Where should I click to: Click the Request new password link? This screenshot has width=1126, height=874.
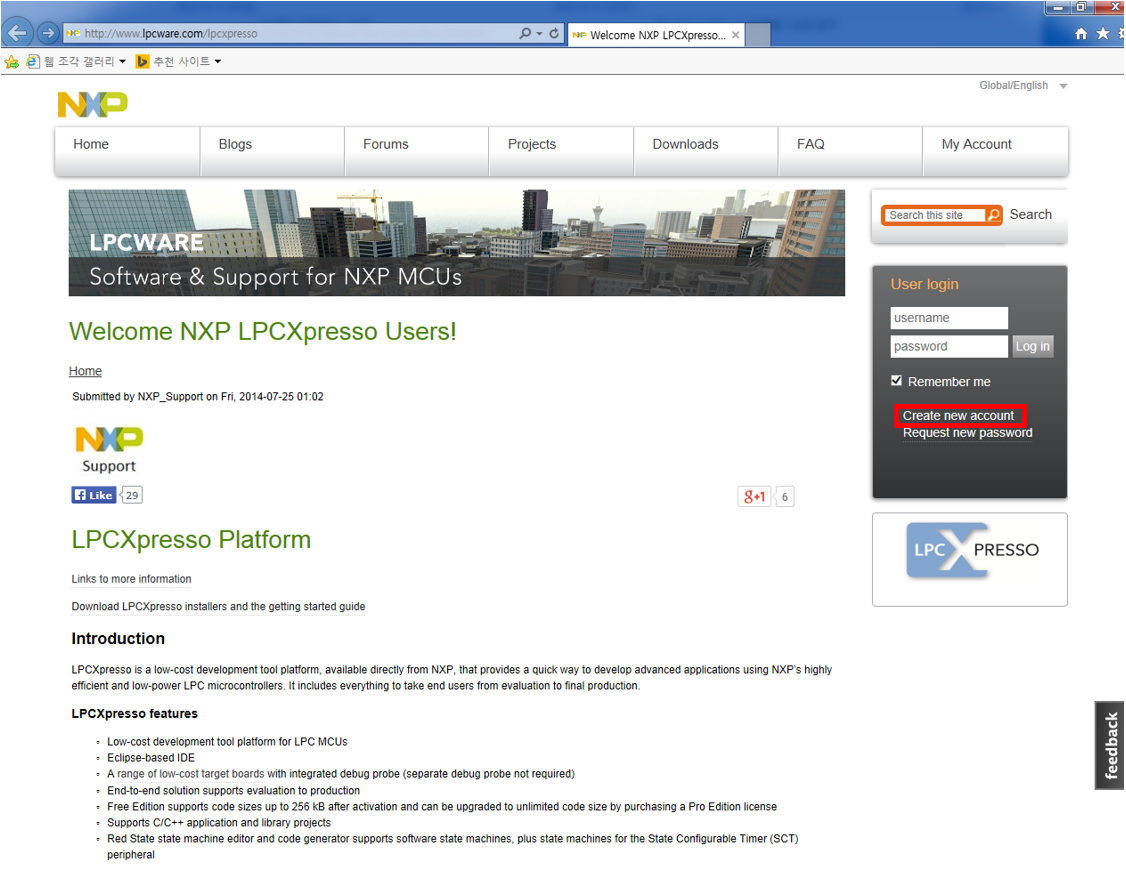point(967,433)
